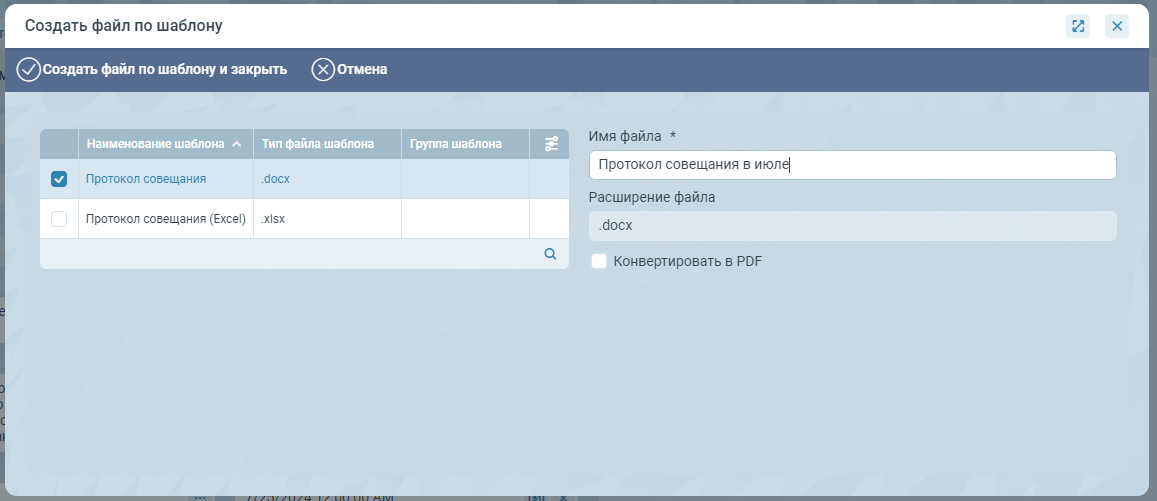Viewport: 1157px width, 501px height.
Task: Enable 'Конвертировать в PDF' checkbox
Action: coord(599,261)
